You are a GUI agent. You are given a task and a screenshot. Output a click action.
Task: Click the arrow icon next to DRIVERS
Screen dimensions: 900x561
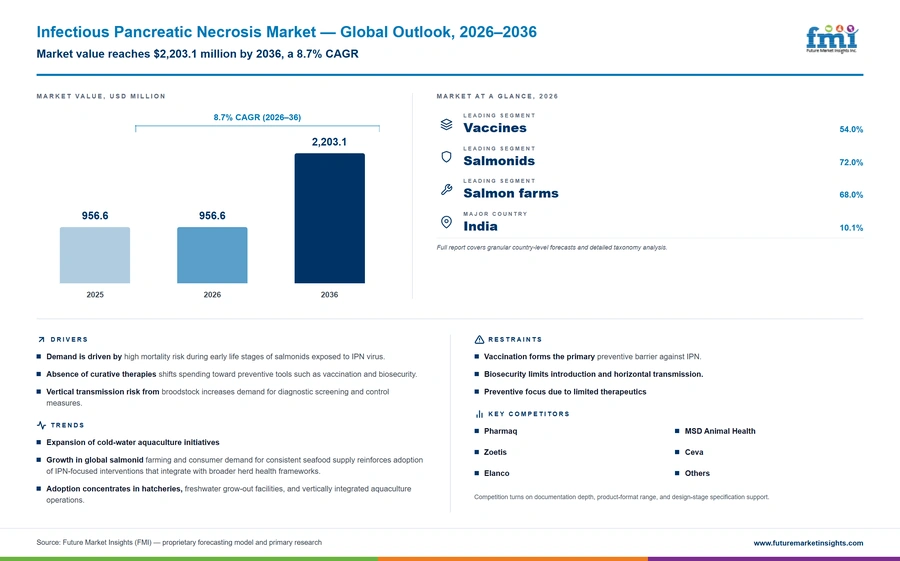(x=41, y=339)
